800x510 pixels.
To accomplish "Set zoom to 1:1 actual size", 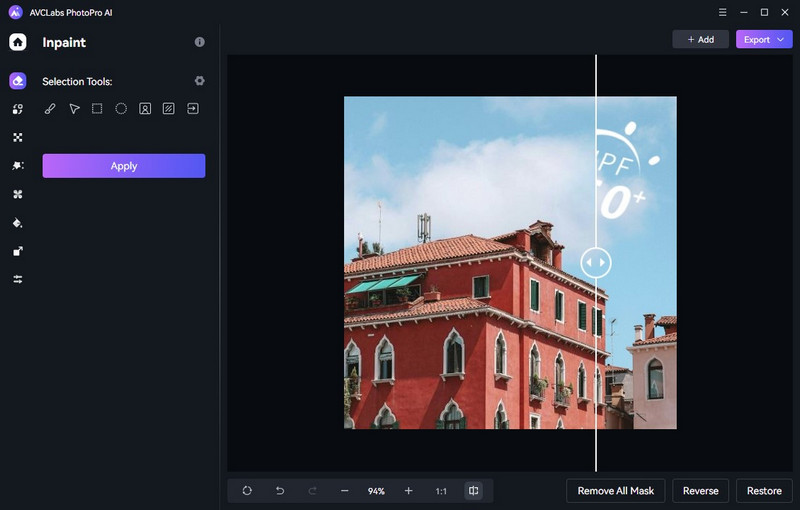I will tap(441, 491).
